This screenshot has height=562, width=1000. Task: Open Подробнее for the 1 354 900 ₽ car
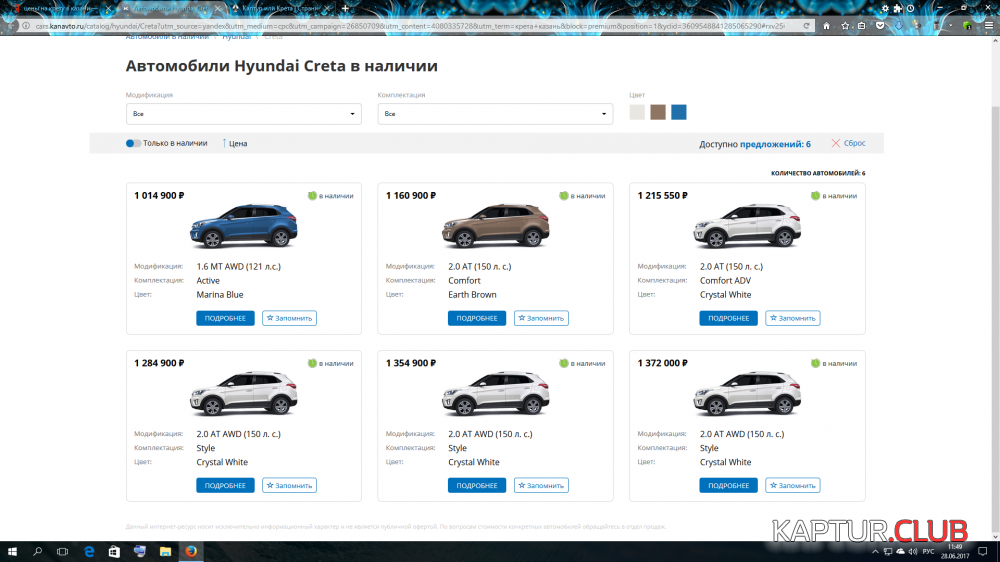476,485
